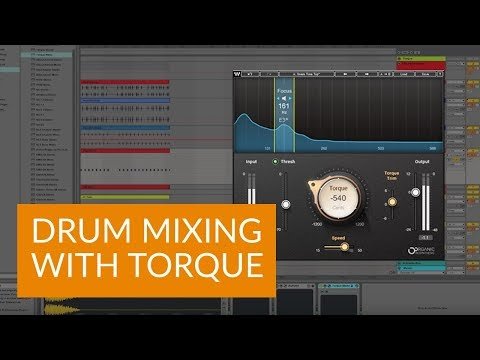
Task: Select the top red clip in DAW arrangement
Action: (125, 82)
